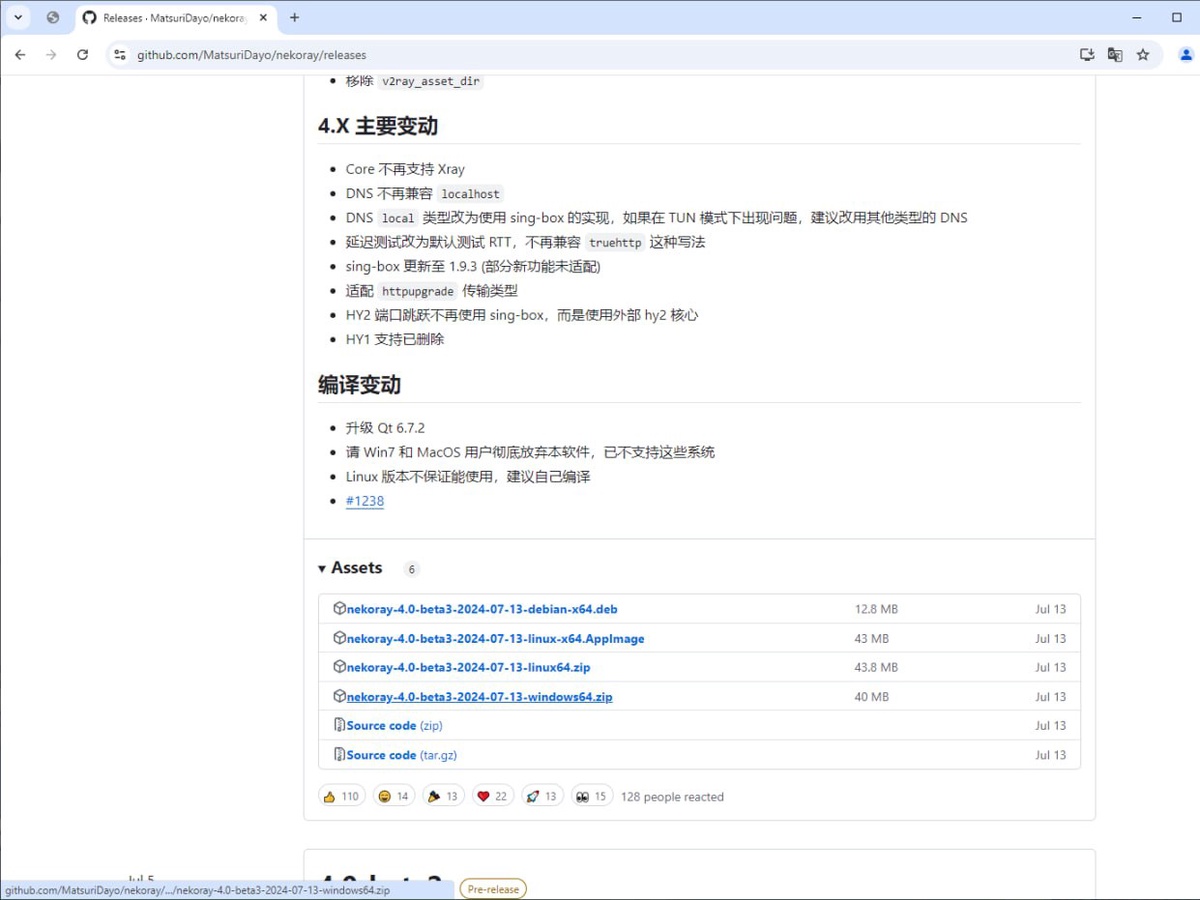Bookmark this page with the star icon

[1143, 55]
